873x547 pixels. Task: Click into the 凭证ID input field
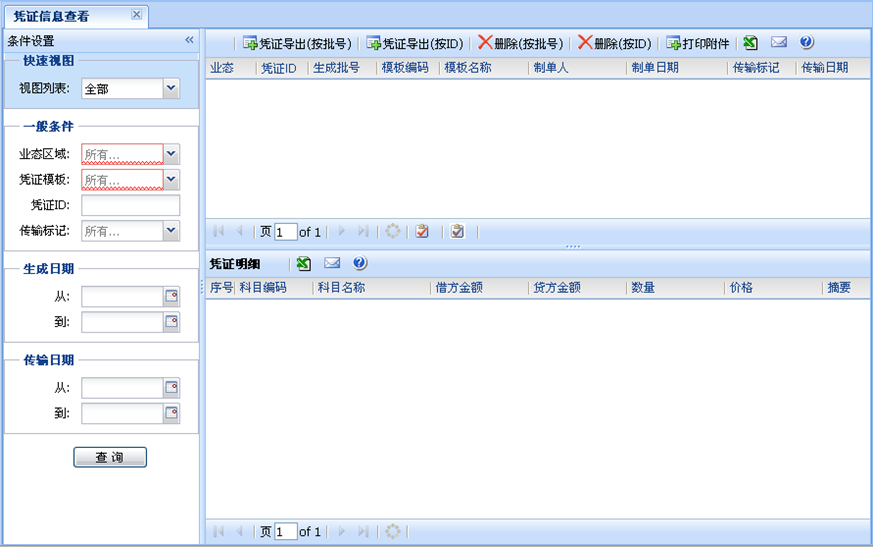[130, 205]
